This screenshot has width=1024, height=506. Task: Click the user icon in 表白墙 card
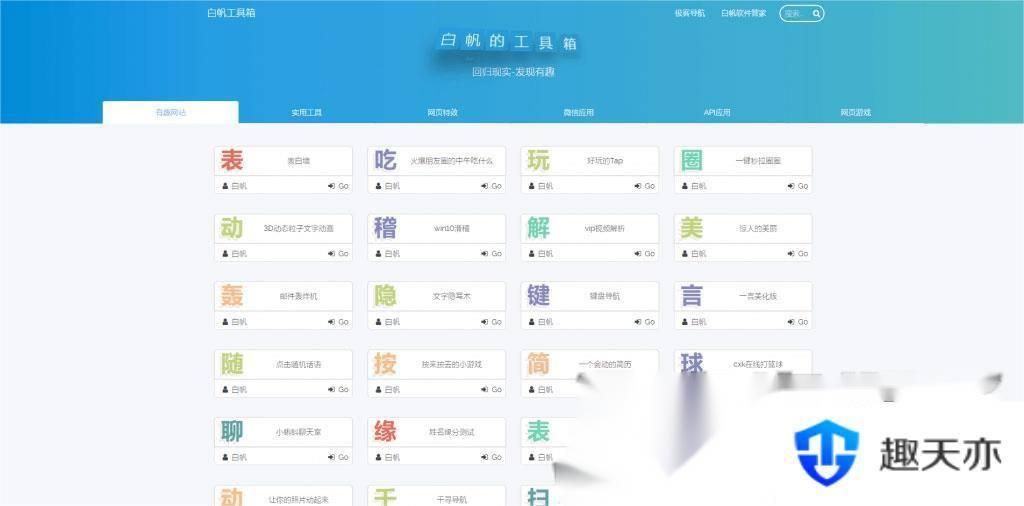click(x=225, y=186)
